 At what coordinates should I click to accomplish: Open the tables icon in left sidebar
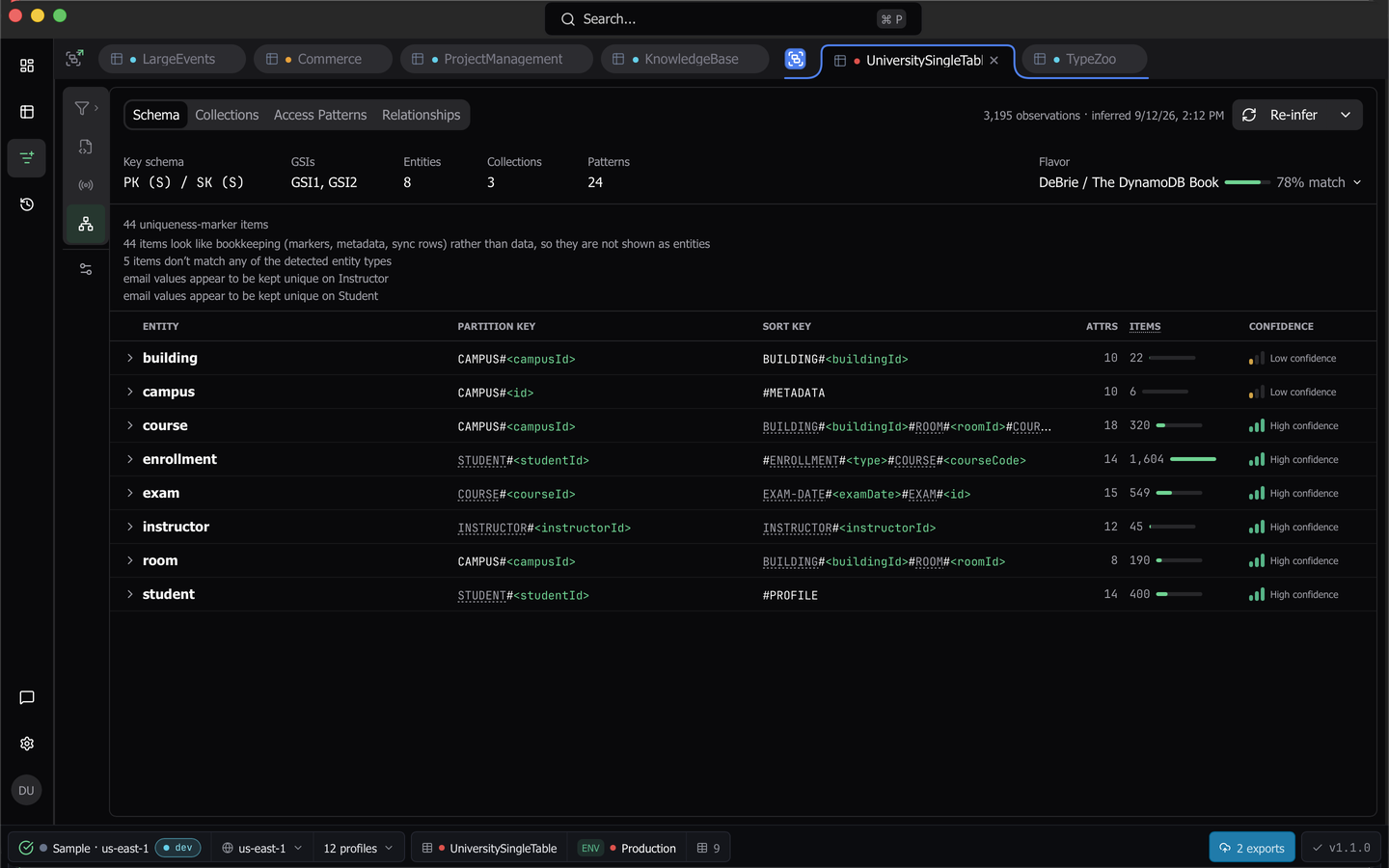27,112
